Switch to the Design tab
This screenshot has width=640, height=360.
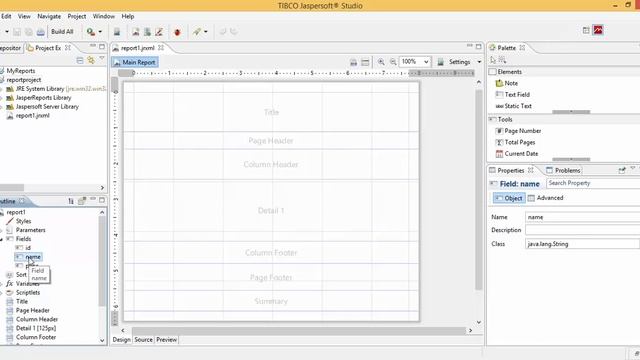tap(121, 340)
